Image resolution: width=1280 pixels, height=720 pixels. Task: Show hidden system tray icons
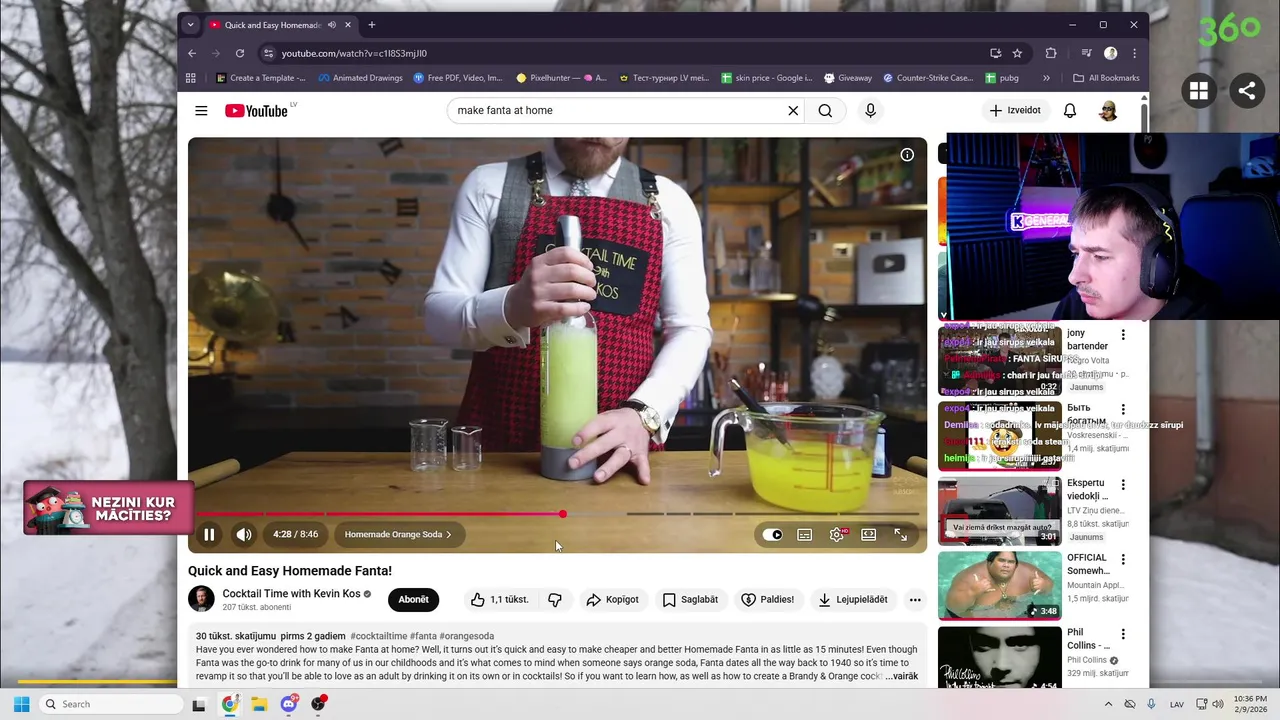(1106, 704)
